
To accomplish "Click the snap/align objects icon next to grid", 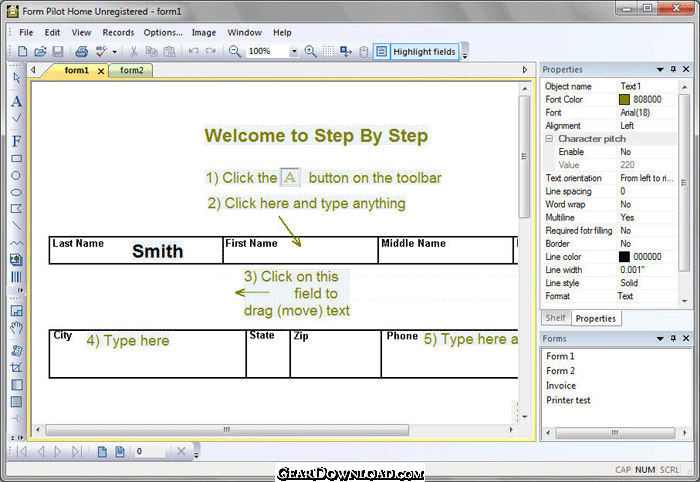I will coord(346,52).
